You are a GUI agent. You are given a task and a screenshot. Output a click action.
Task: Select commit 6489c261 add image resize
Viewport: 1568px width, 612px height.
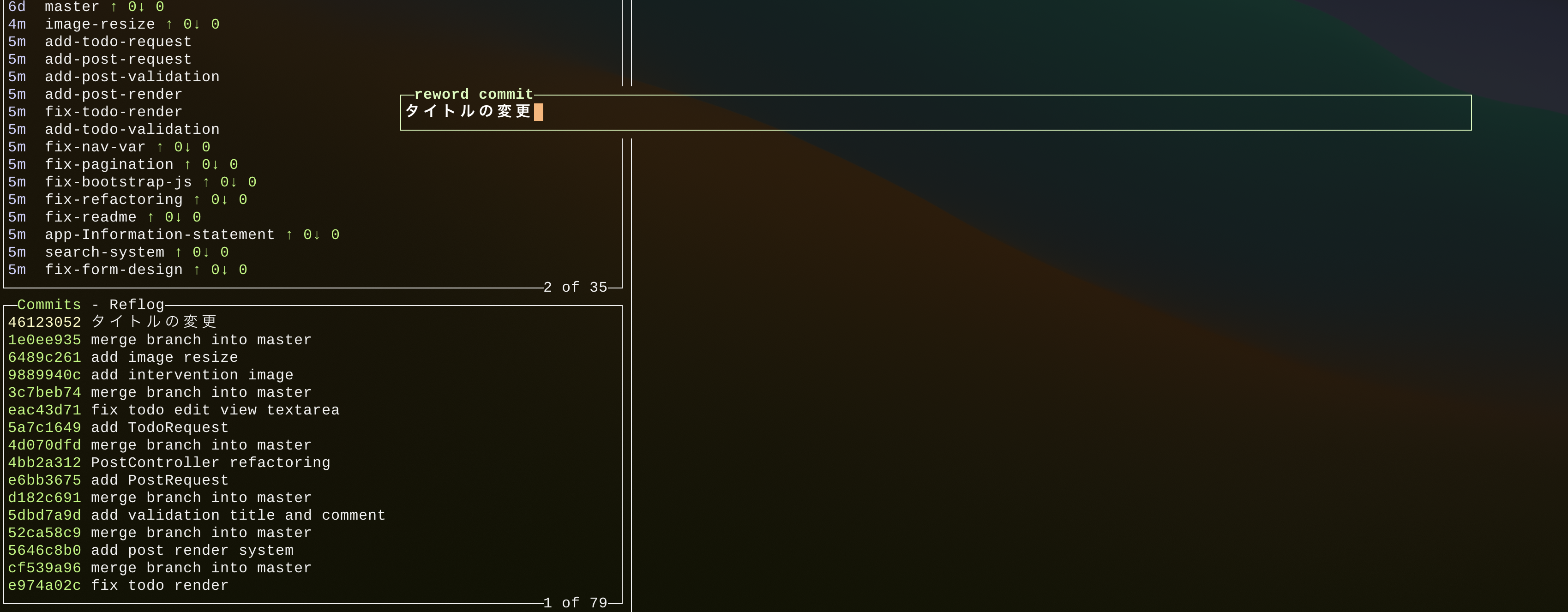pyautogui.click(x=122, y=358)
